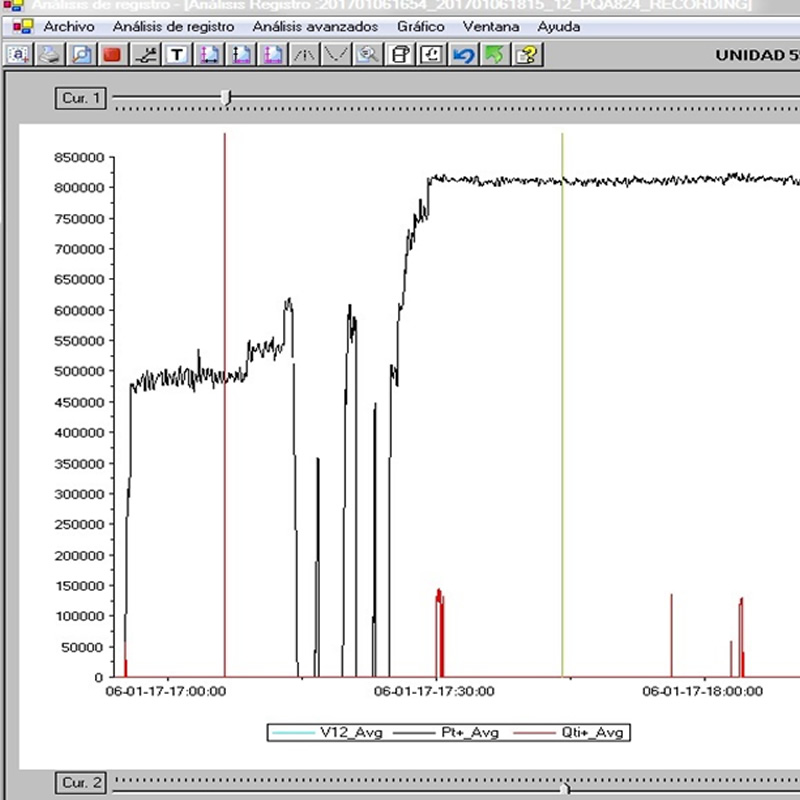The width and height of the screenshot is (800, 800).
Task: Click the Cur. 1 slider thumb
Action: 226,97
